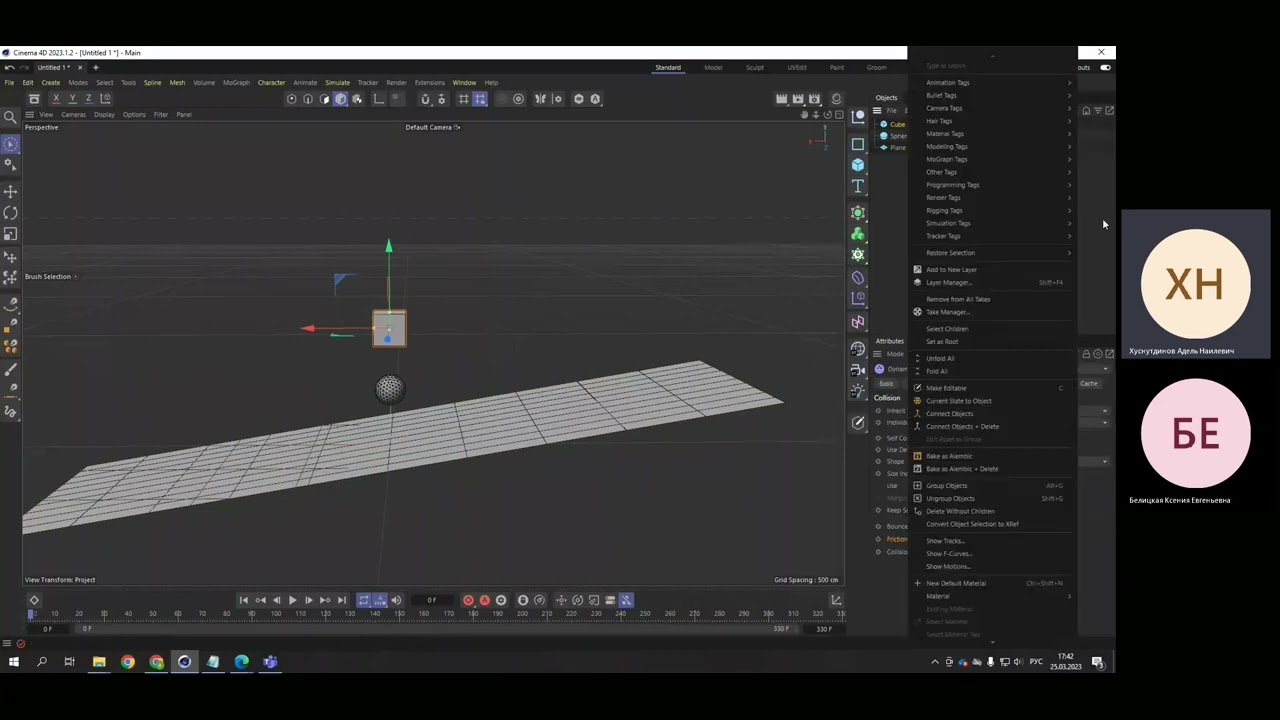
Task: Toggle timeline sound speaker icon
Action: [396, 600]
